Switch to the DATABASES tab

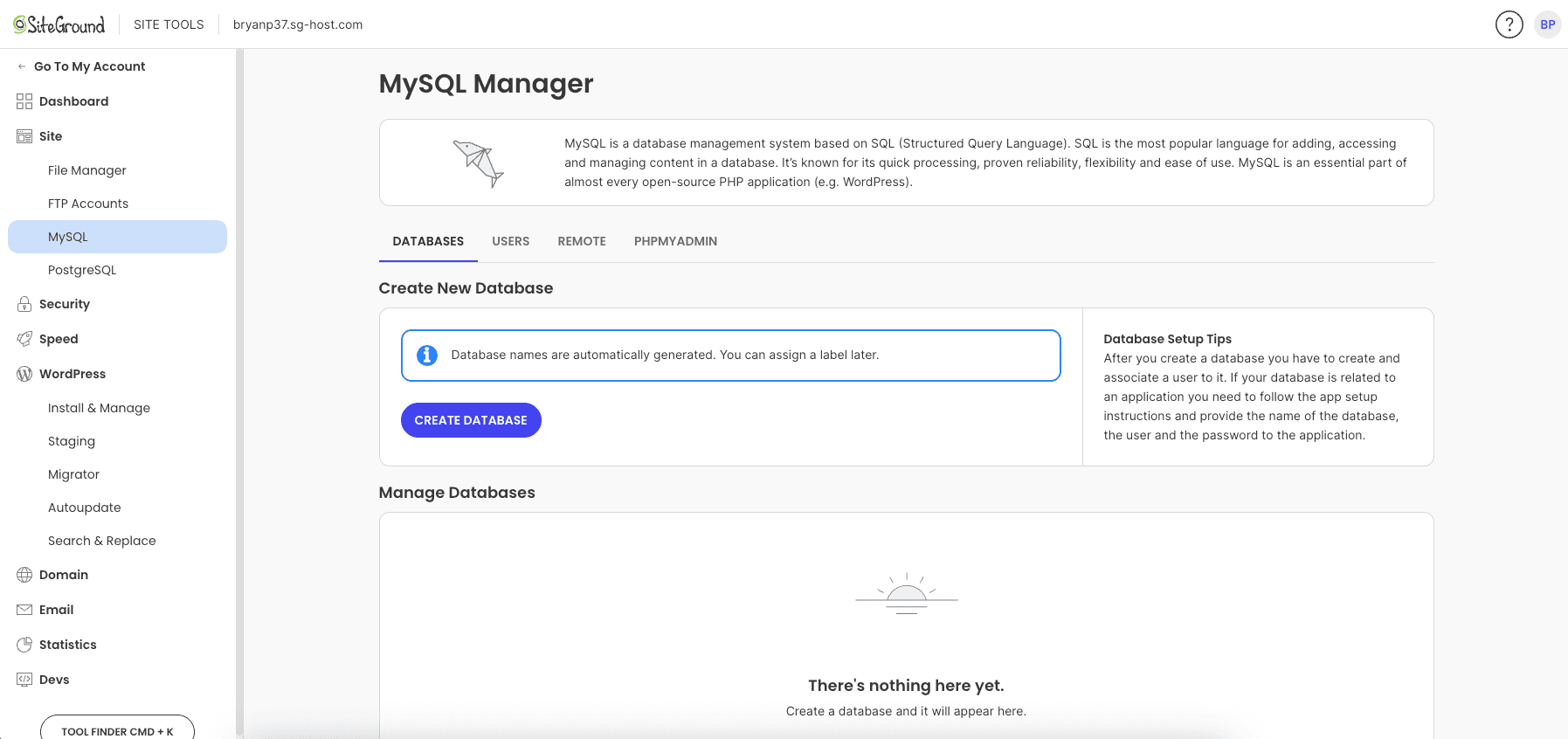click(x=428, y=241)
